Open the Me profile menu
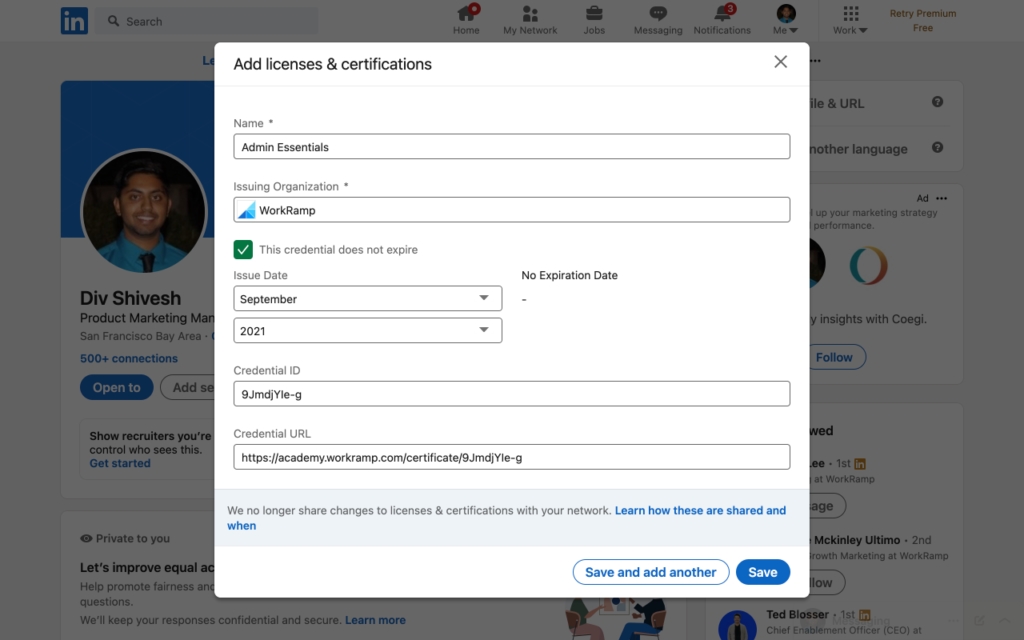The height and width of the screenshot is (640, 1024). coord(786,20)
